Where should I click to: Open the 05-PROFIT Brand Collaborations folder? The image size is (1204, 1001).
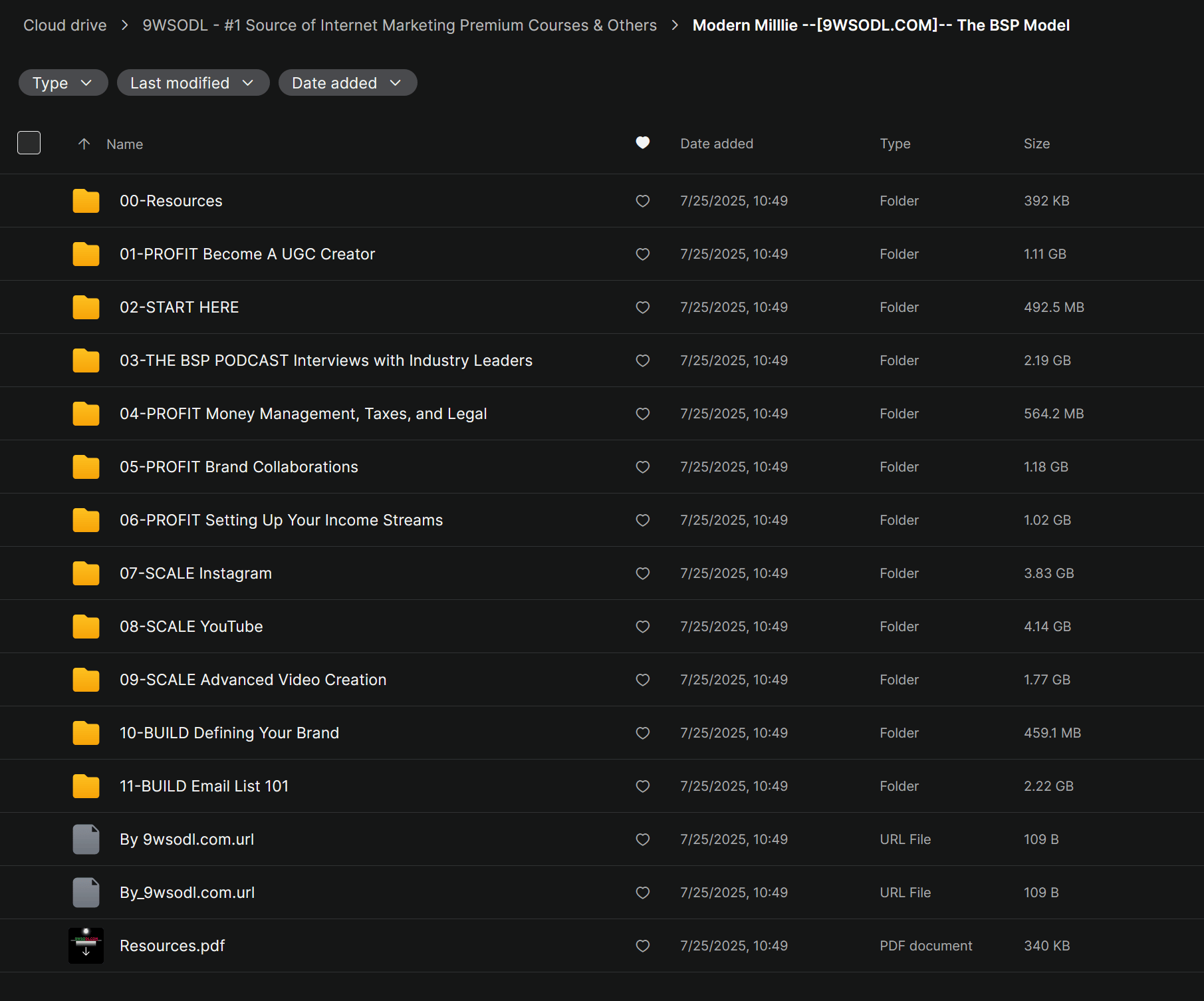[239, 467]
